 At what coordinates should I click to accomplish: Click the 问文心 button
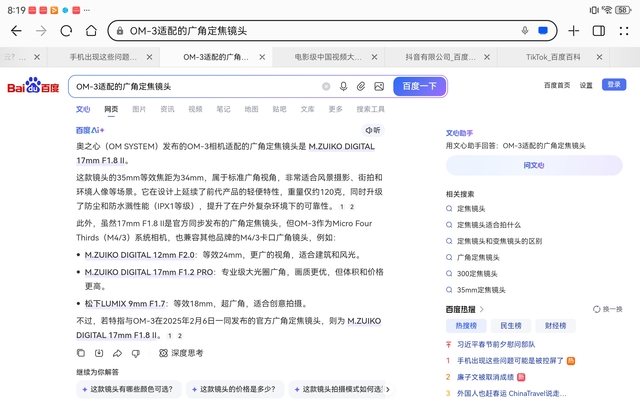[534, 165]
